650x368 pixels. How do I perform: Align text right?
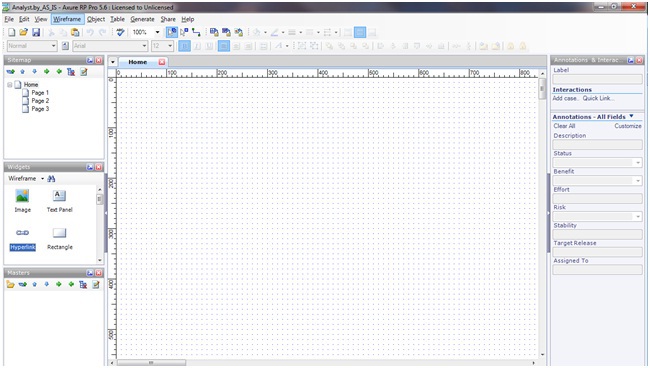(x=248, y=46)
